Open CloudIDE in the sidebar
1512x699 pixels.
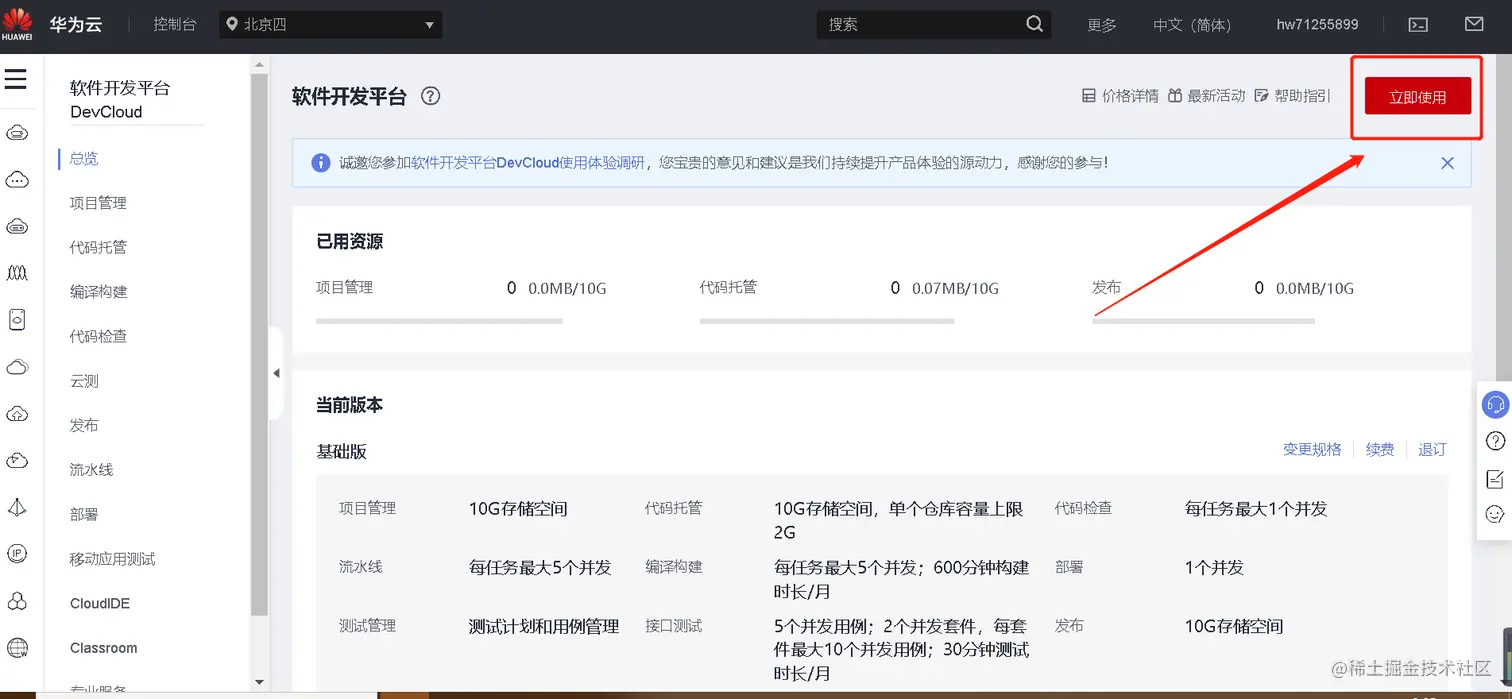pos(100,603)
